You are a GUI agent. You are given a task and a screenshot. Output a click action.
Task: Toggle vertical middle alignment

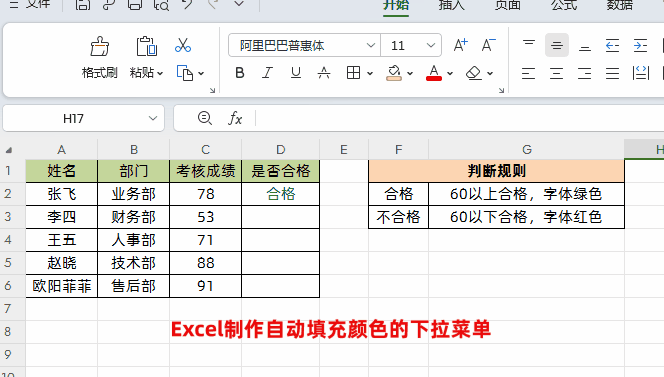point(556,45)
